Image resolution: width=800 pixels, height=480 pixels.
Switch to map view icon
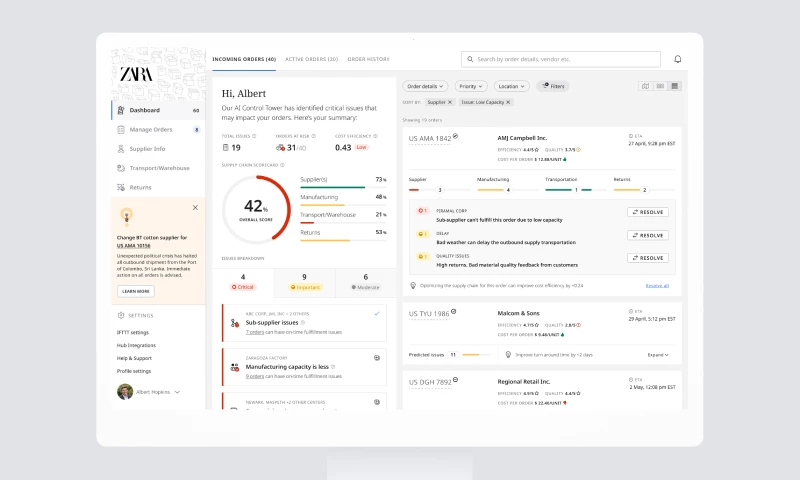pyautogui.click(x=645, y=86)
